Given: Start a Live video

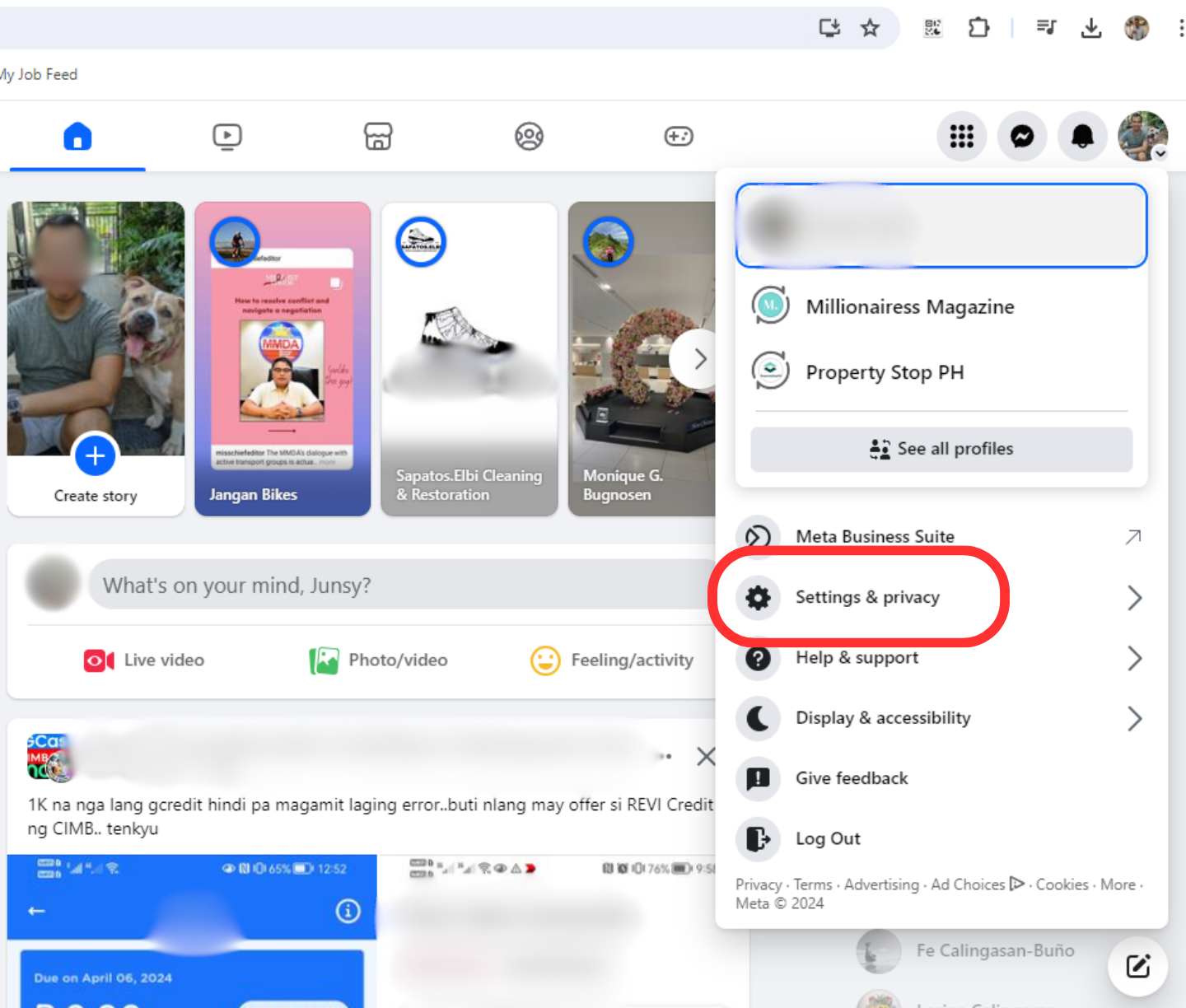Looking at the screenshot, I should [144, 660].
